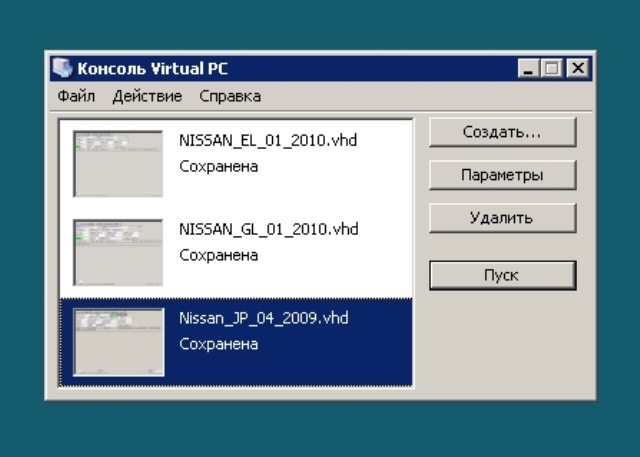Click Сохранена status under Nissan_JP_04_2009.vhd
The width and height of the screenshot is (640, 457).
(218, 344)
